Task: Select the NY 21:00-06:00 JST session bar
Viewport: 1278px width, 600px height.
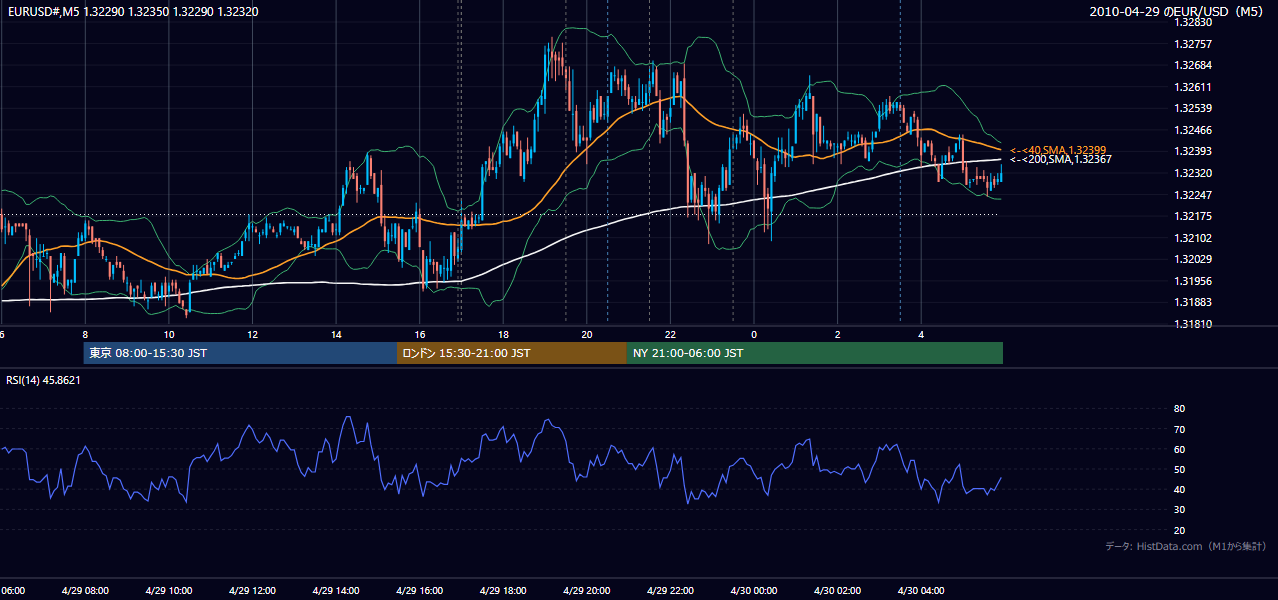Action: click(x=815, y=353)
